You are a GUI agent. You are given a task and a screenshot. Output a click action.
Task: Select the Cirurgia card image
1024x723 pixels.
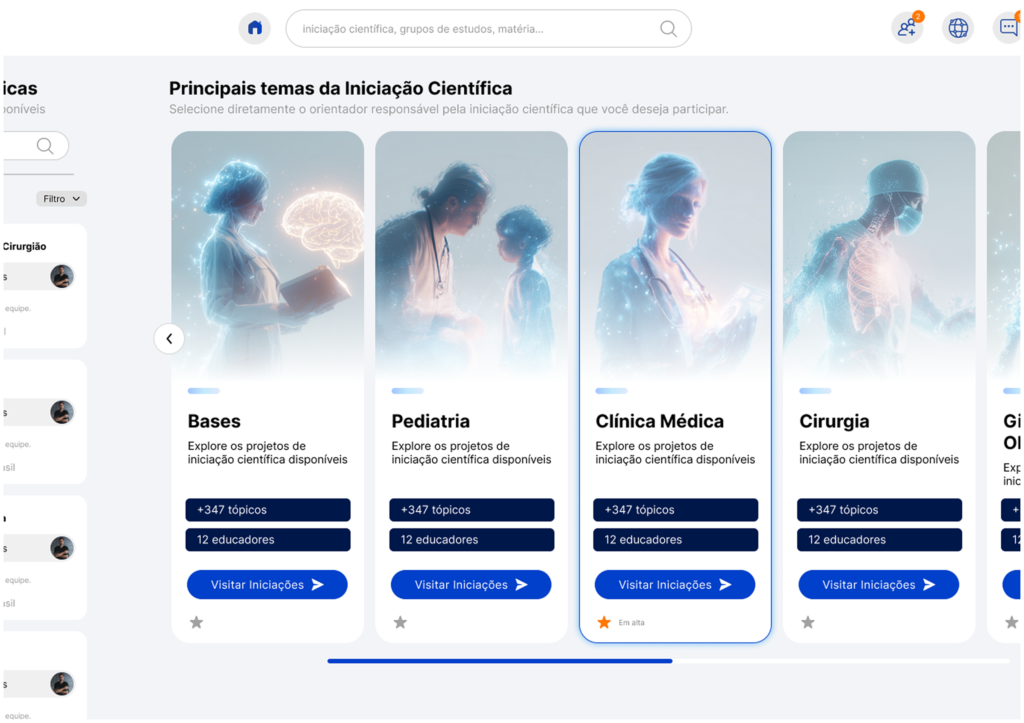pos(879,255)
